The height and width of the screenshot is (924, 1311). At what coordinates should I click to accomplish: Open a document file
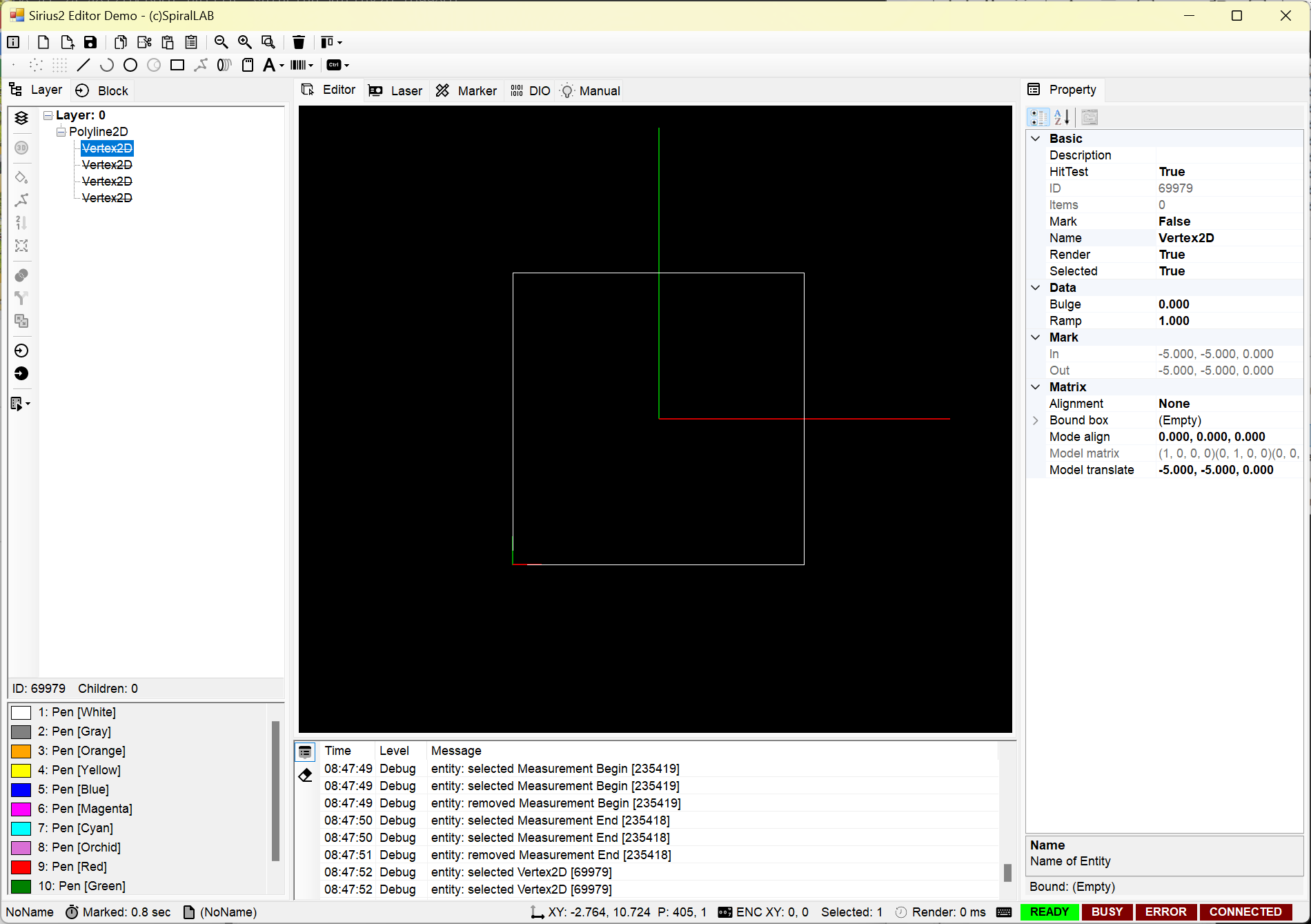tap(67, 42)
